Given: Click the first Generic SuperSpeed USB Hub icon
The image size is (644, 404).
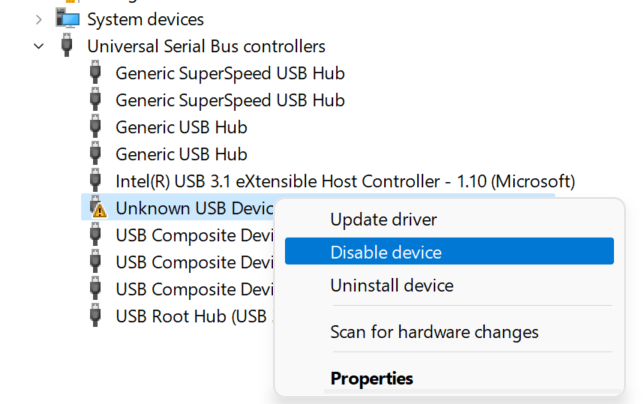Looking at the screenshot, I should click(95, 72).
